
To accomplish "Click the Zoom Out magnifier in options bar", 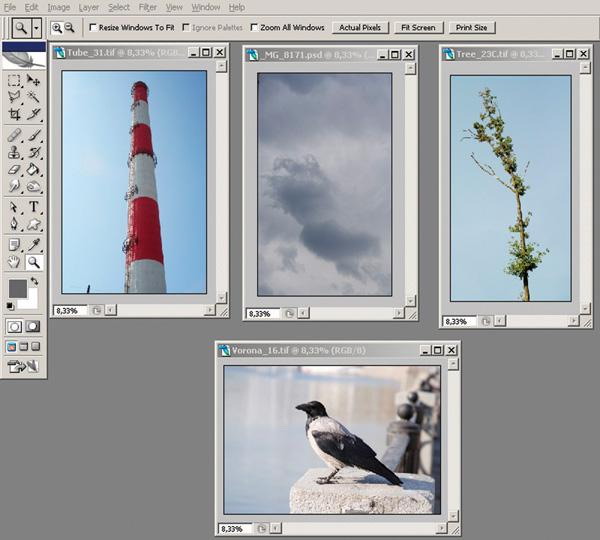I will 69,28.
